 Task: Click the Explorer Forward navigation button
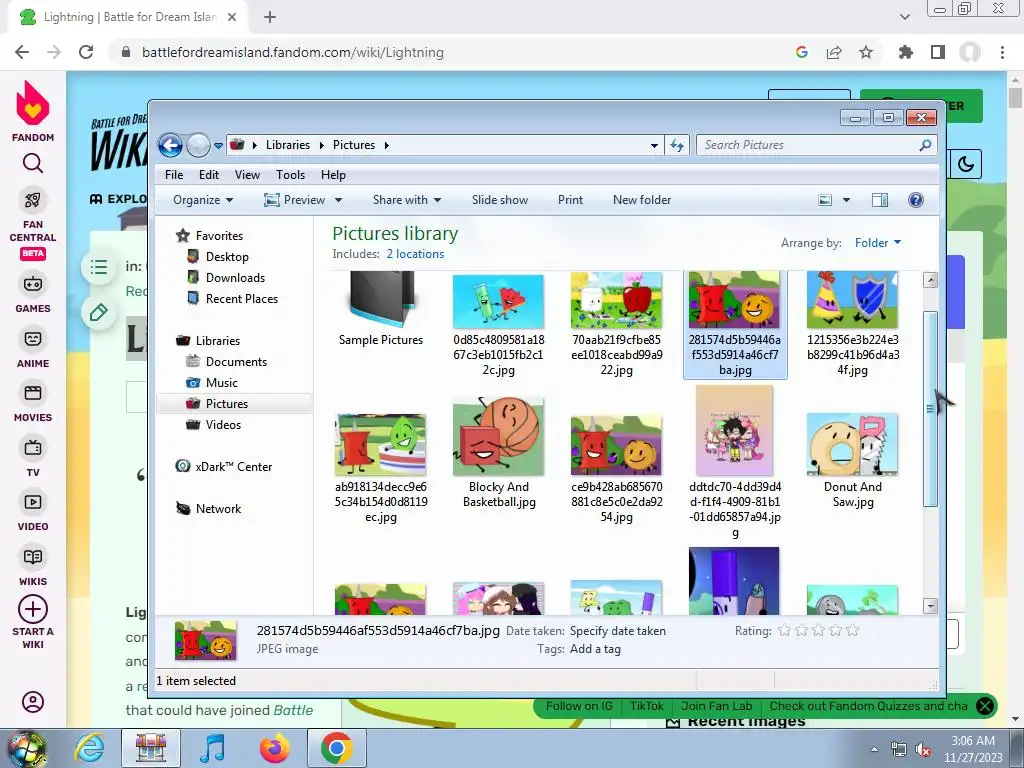coord(198,145)
